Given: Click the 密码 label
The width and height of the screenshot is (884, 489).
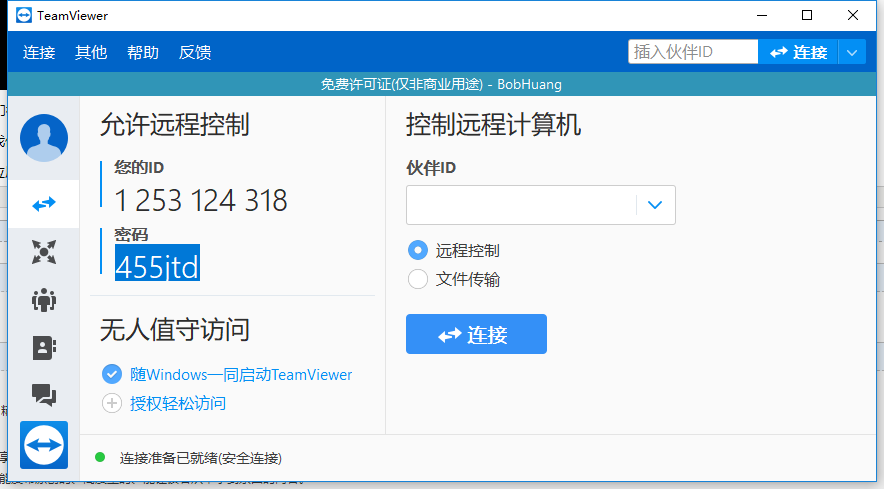Looking at the screenshot, I should (131, 234).
